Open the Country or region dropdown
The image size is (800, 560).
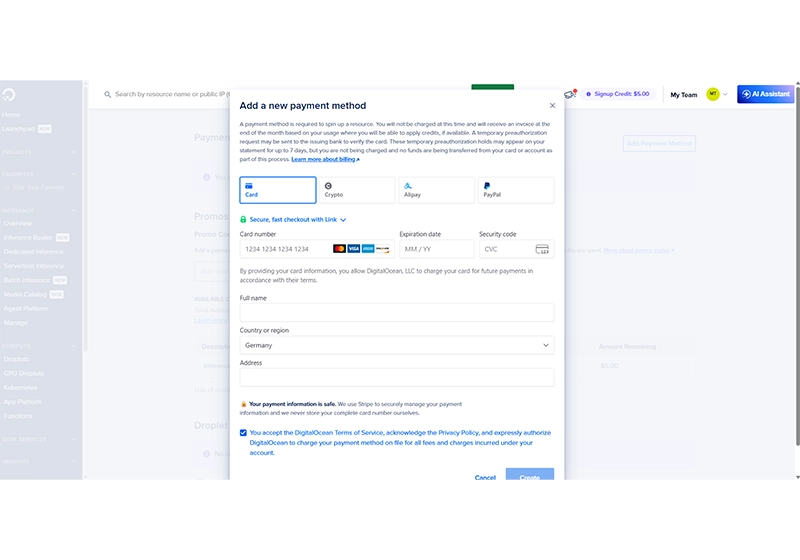(x=397, y=345)
